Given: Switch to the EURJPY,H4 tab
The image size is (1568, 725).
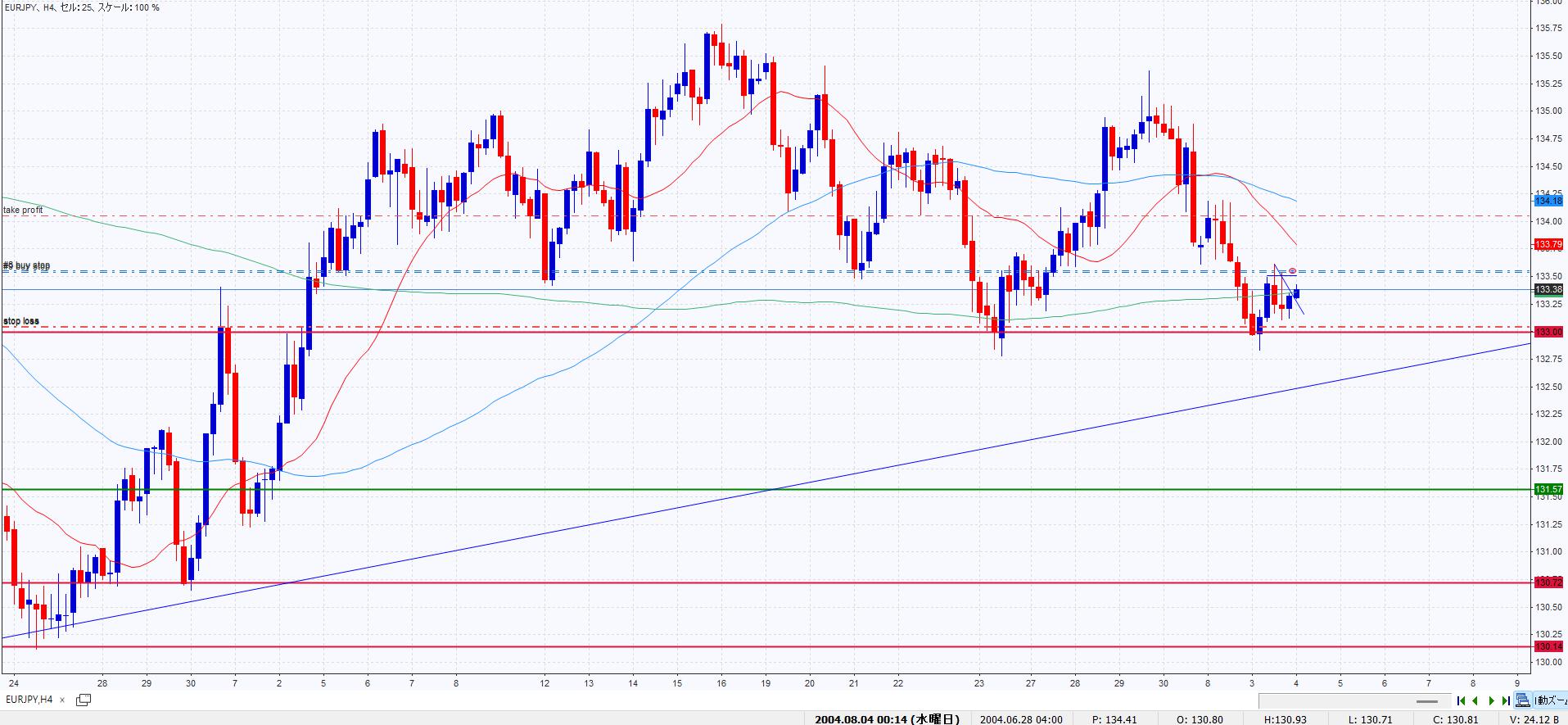Looking at the screenshot, I should (x=29, y=700).
